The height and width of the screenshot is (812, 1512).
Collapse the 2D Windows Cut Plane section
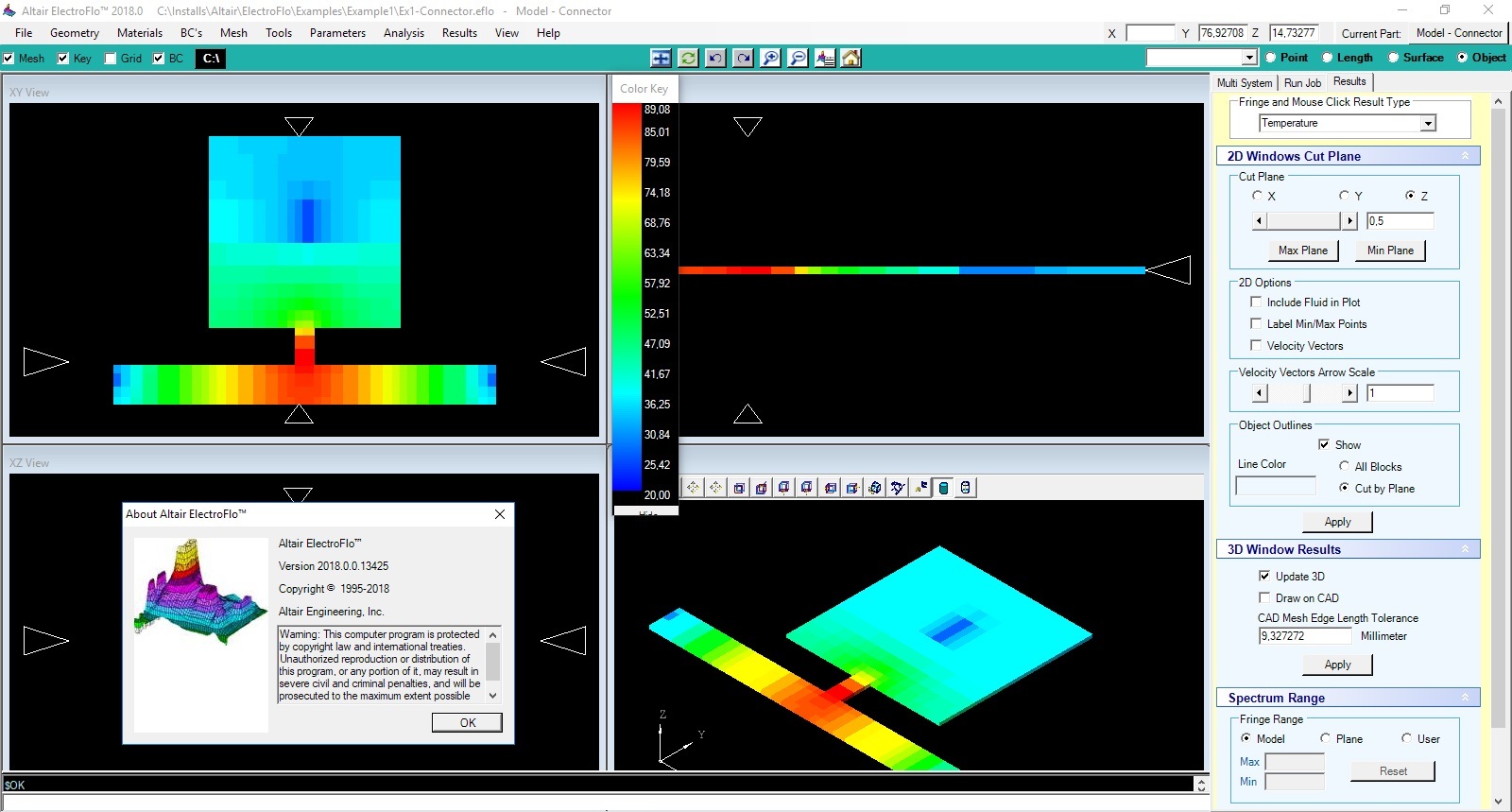[1465, 156]
